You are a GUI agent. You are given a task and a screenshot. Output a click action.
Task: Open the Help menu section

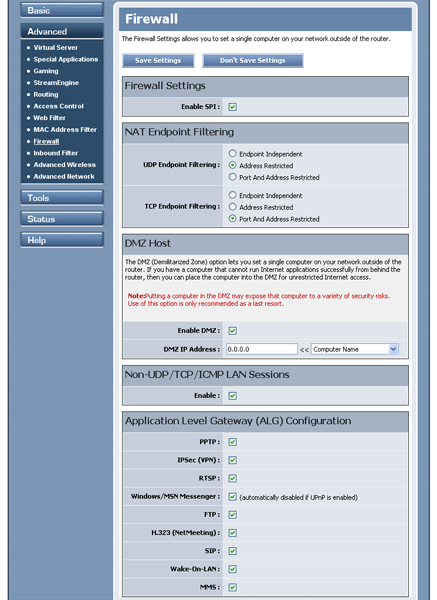pos(62,240)
